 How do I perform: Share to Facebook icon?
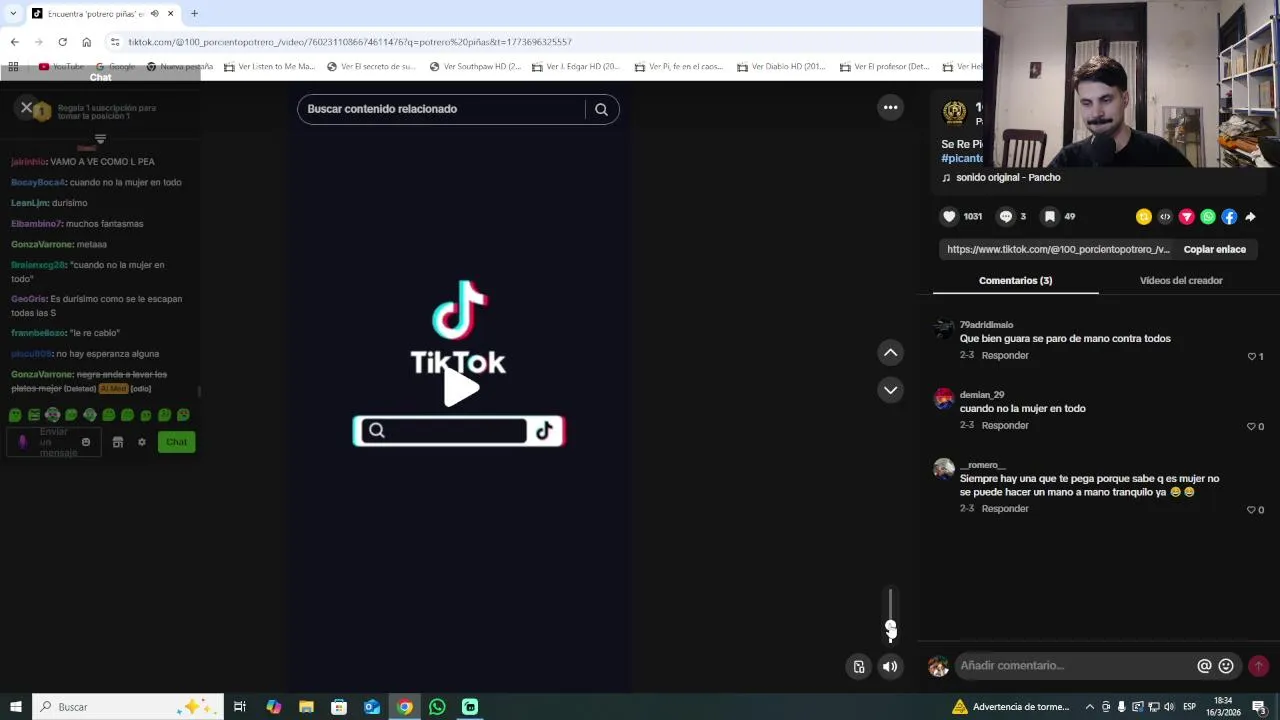tap(1229, 216)
